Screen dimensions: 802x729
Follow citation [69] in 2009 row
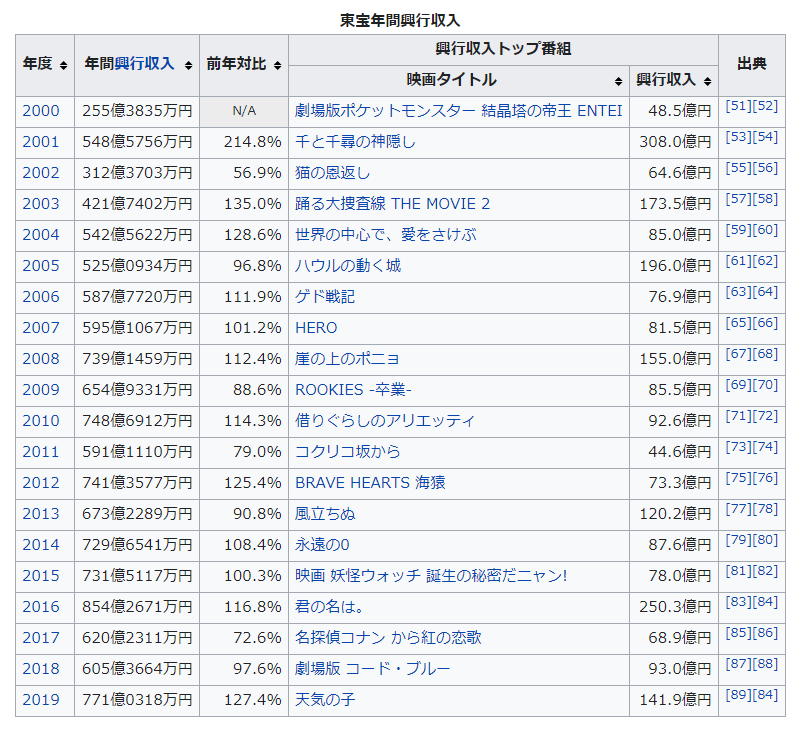click(739, 385)
